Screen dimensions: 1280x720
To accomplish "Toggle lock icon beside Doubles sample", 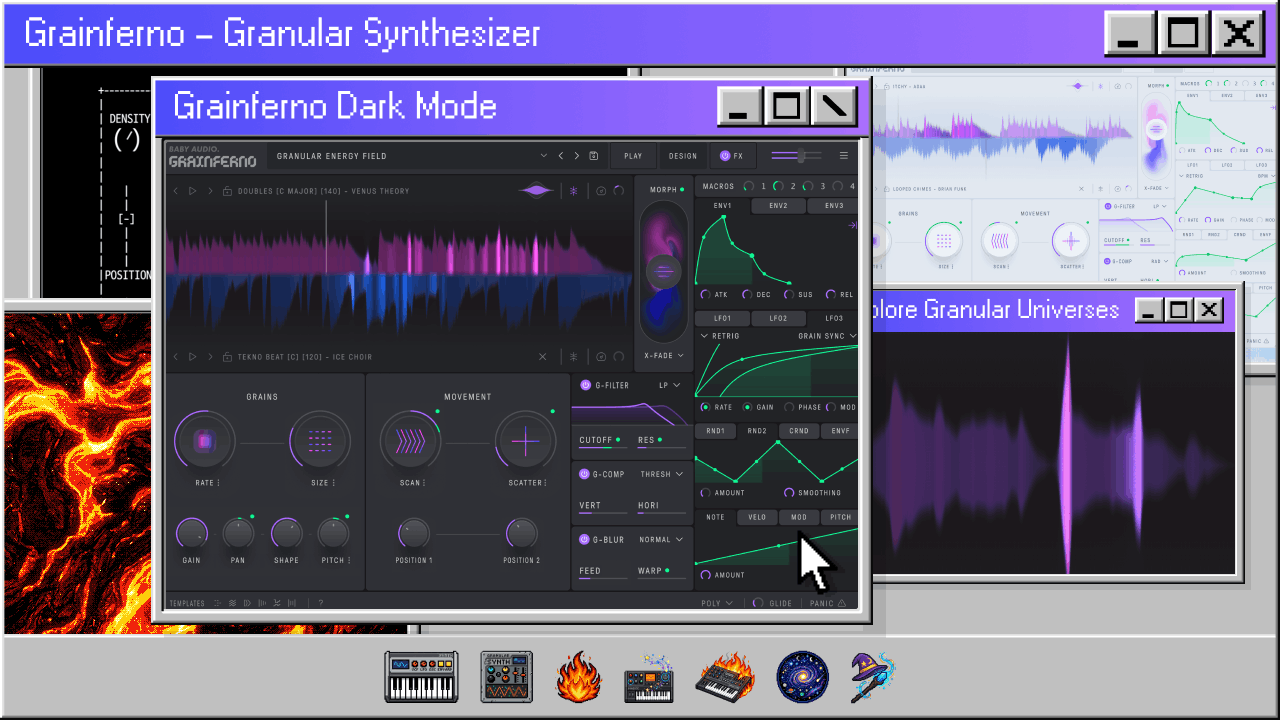I will [227, 191].
